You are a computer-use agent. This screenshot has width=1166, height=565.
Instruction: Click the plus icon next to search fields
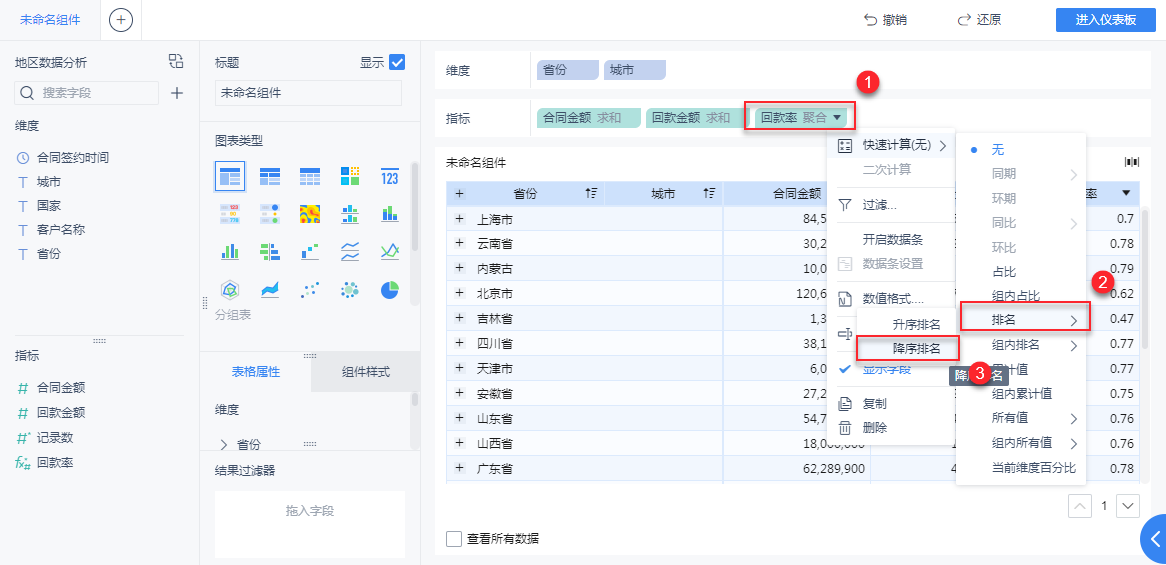(177, 93)
